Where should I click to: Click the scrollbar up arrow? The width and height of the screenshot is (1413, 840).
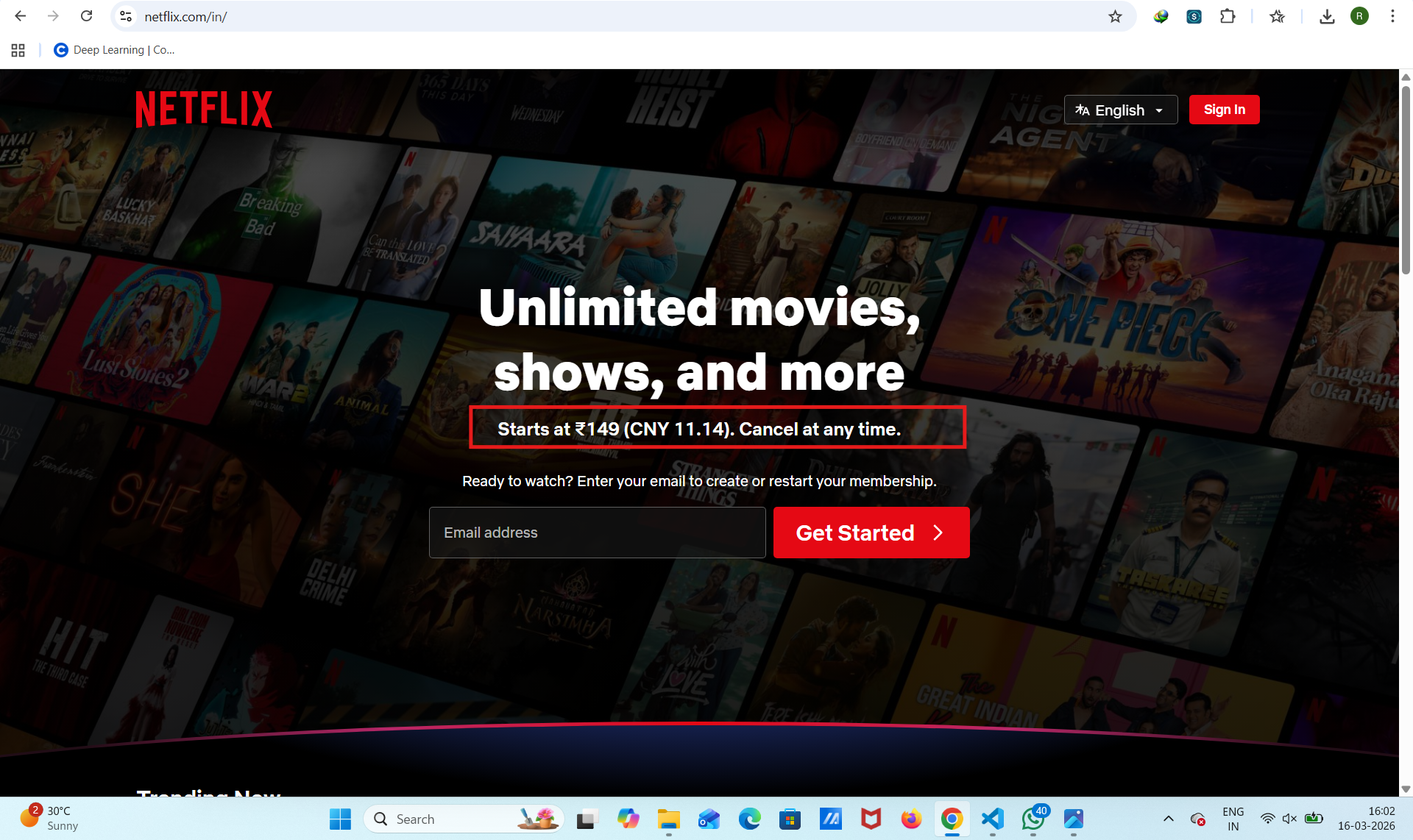[x=1406, y=76]
